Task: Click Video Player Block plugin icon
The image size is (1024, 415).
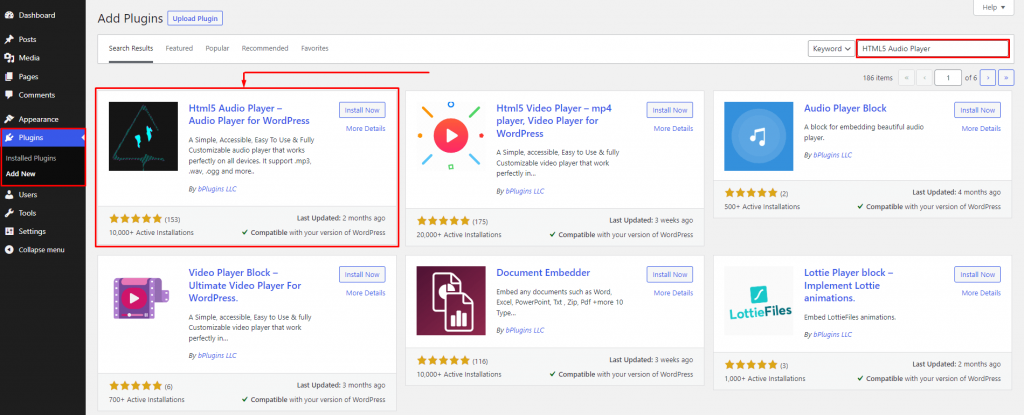Action: (x=143, y=301)
